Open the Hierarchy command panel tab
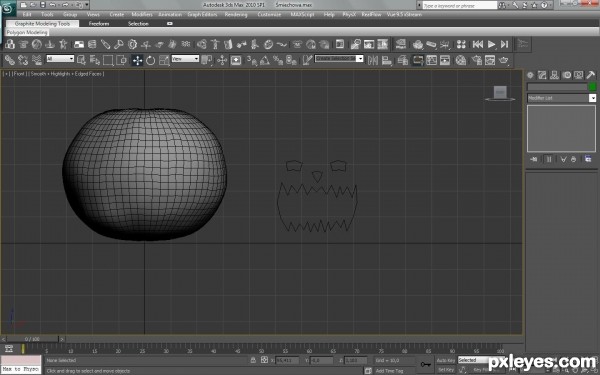The height and width of the screenshot is (375, 600). click(554, 75)
